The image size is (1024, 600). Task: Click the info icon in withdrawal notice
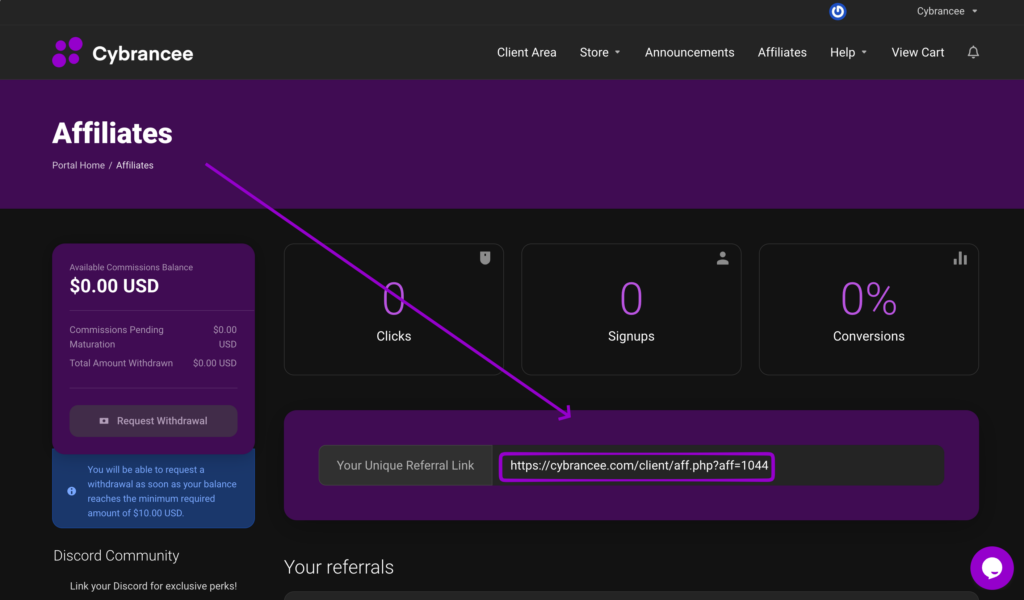72,491
